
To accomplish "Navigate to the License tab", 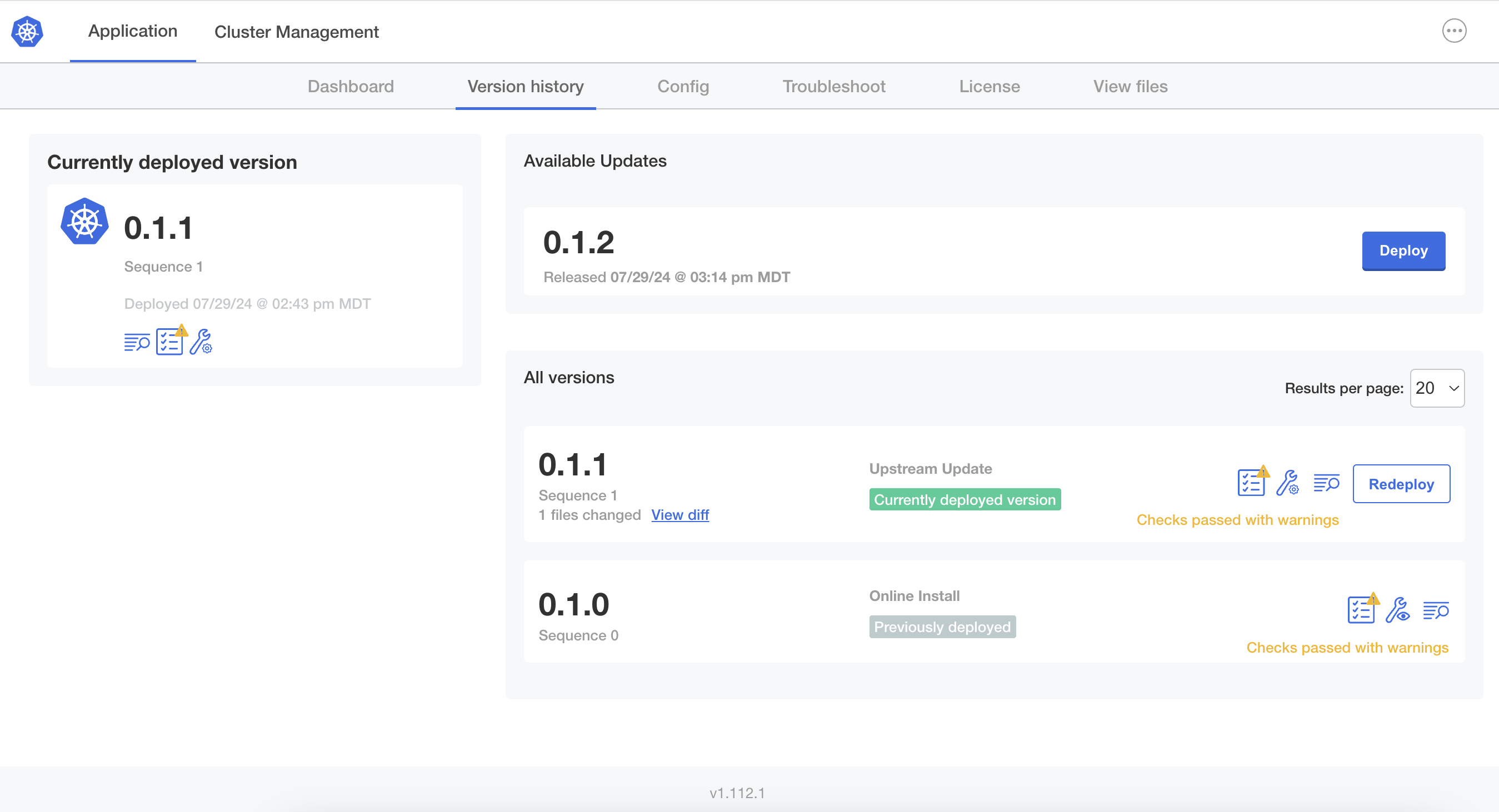I will [x=987, y=86].
